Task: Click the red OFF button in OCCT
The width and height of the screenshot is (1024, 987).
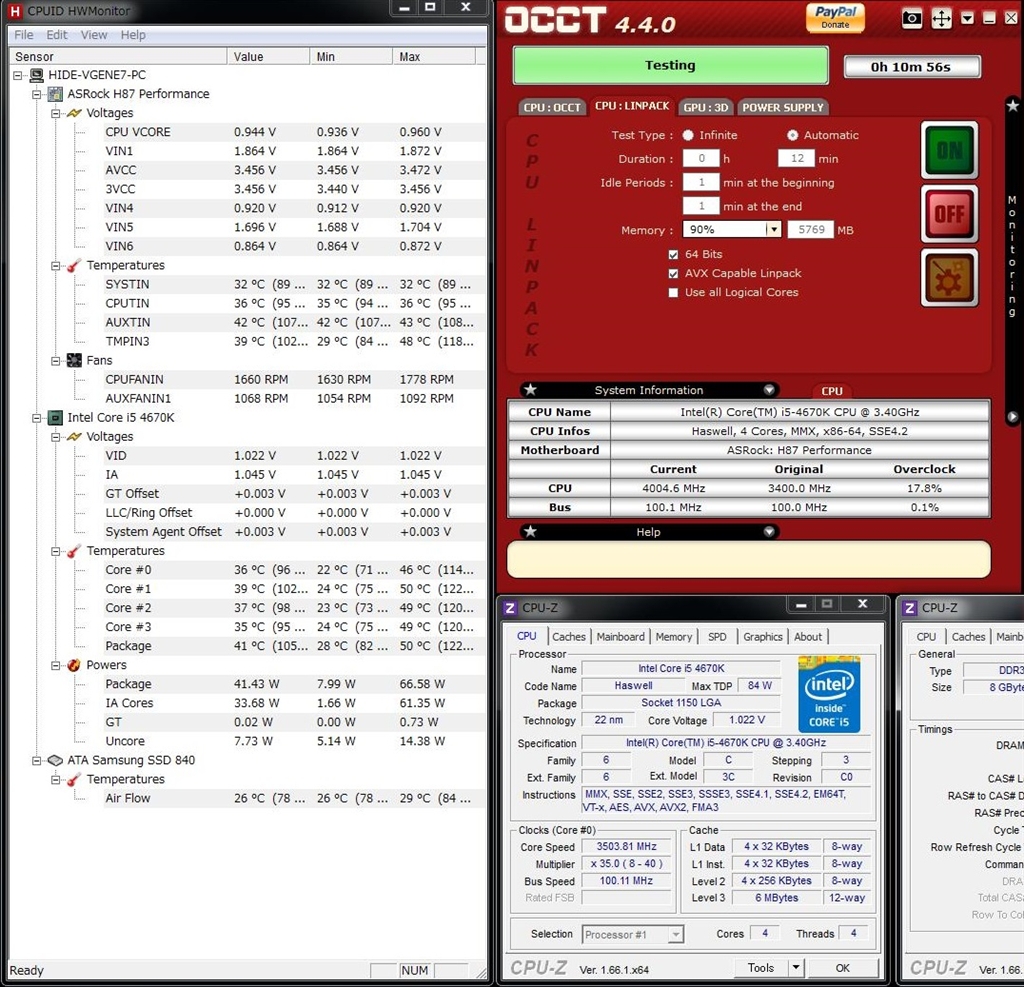Action: click(x=949, y=214)
